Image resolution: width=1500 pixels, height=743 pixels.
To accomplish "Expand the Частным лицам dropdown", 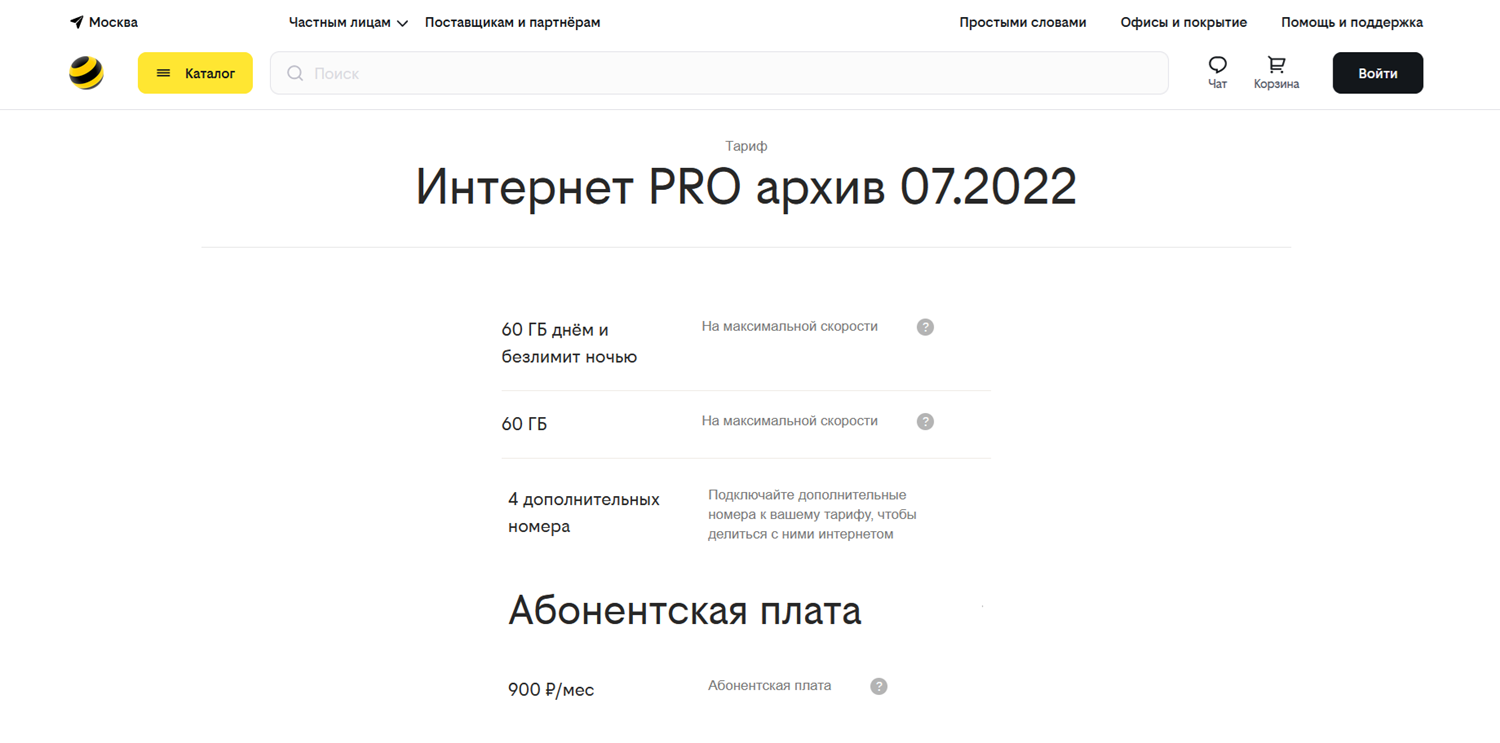I will (348, 22).
